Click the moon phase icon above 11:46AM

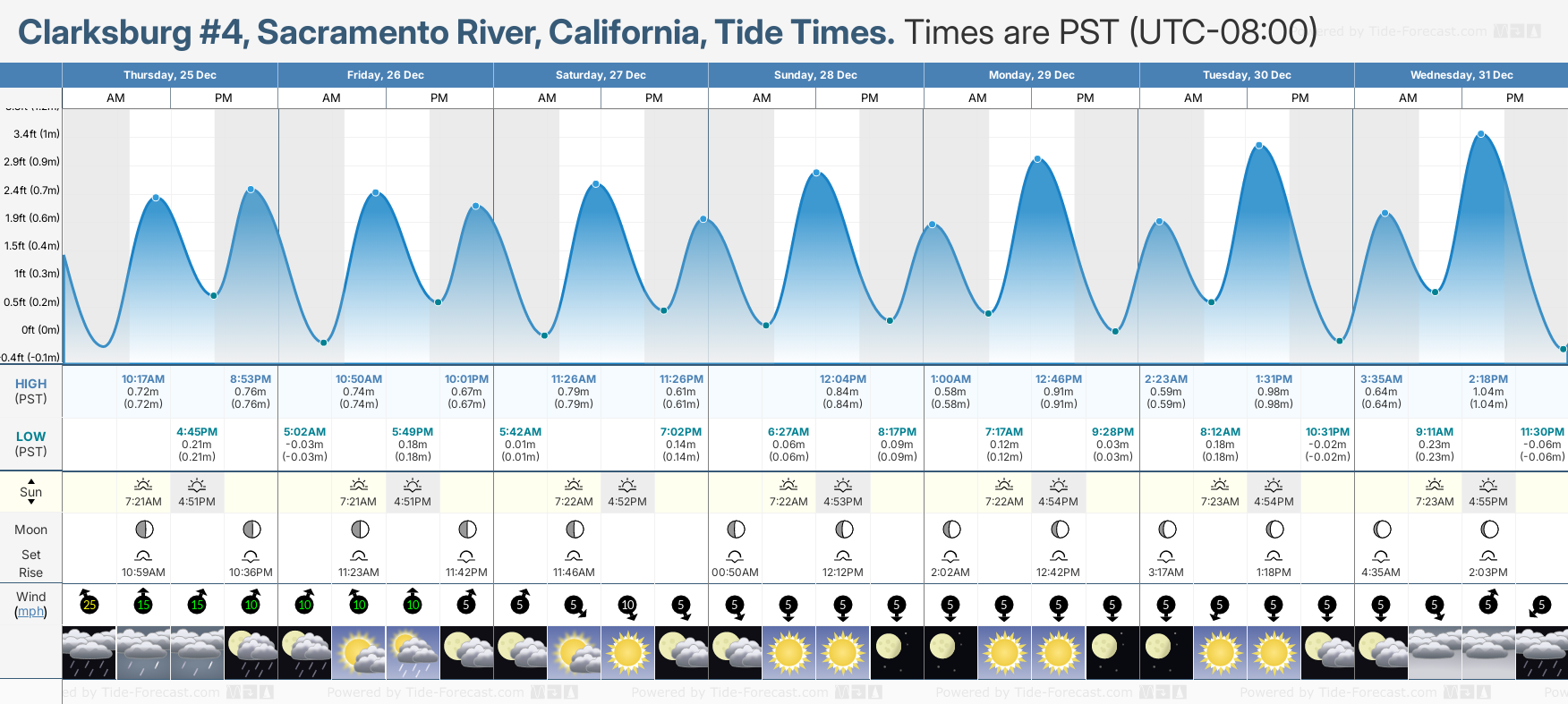pos(575,530)
